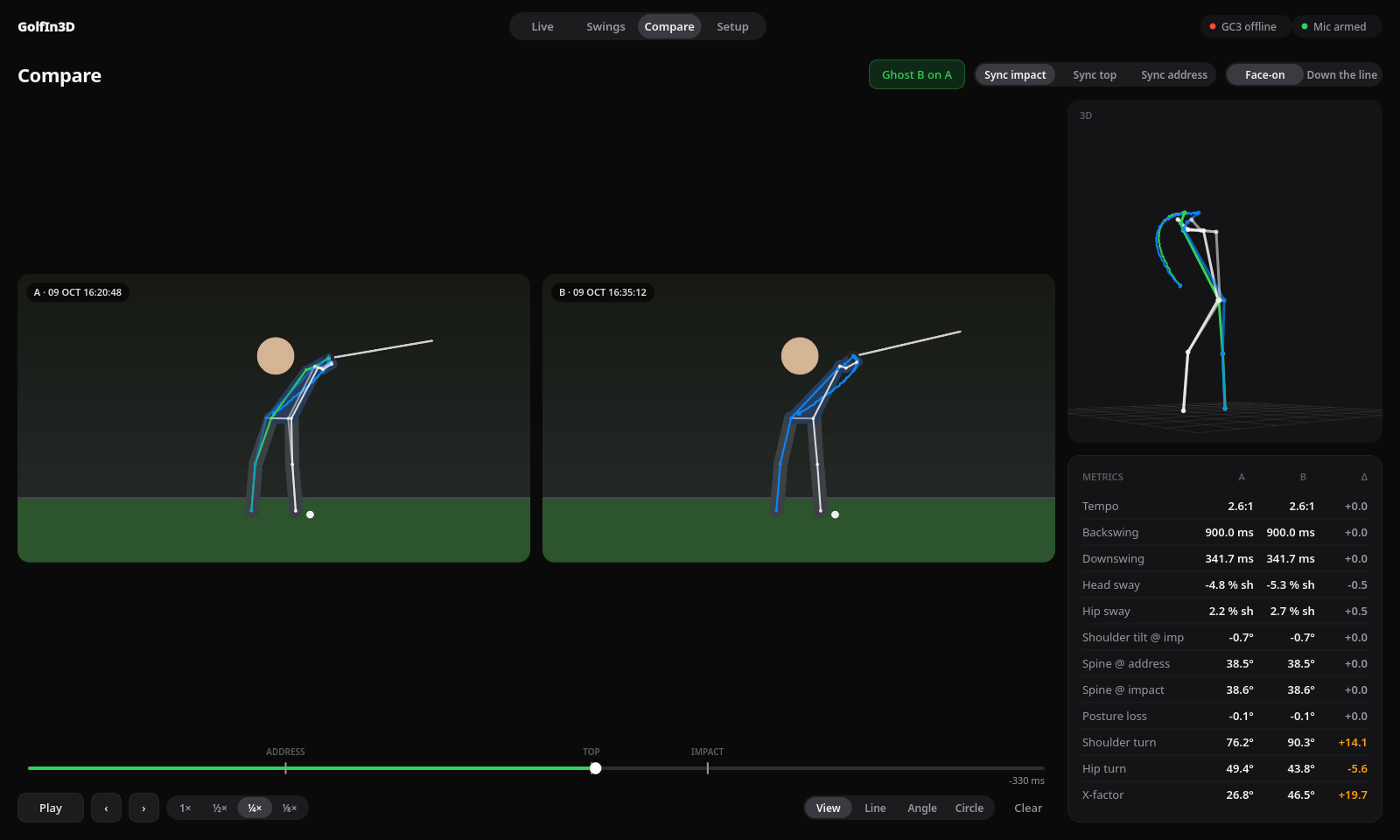Image resolution: width=1400 pixels, height=840 pixels.
Task: Click the Play button
Action: [51, 808]
